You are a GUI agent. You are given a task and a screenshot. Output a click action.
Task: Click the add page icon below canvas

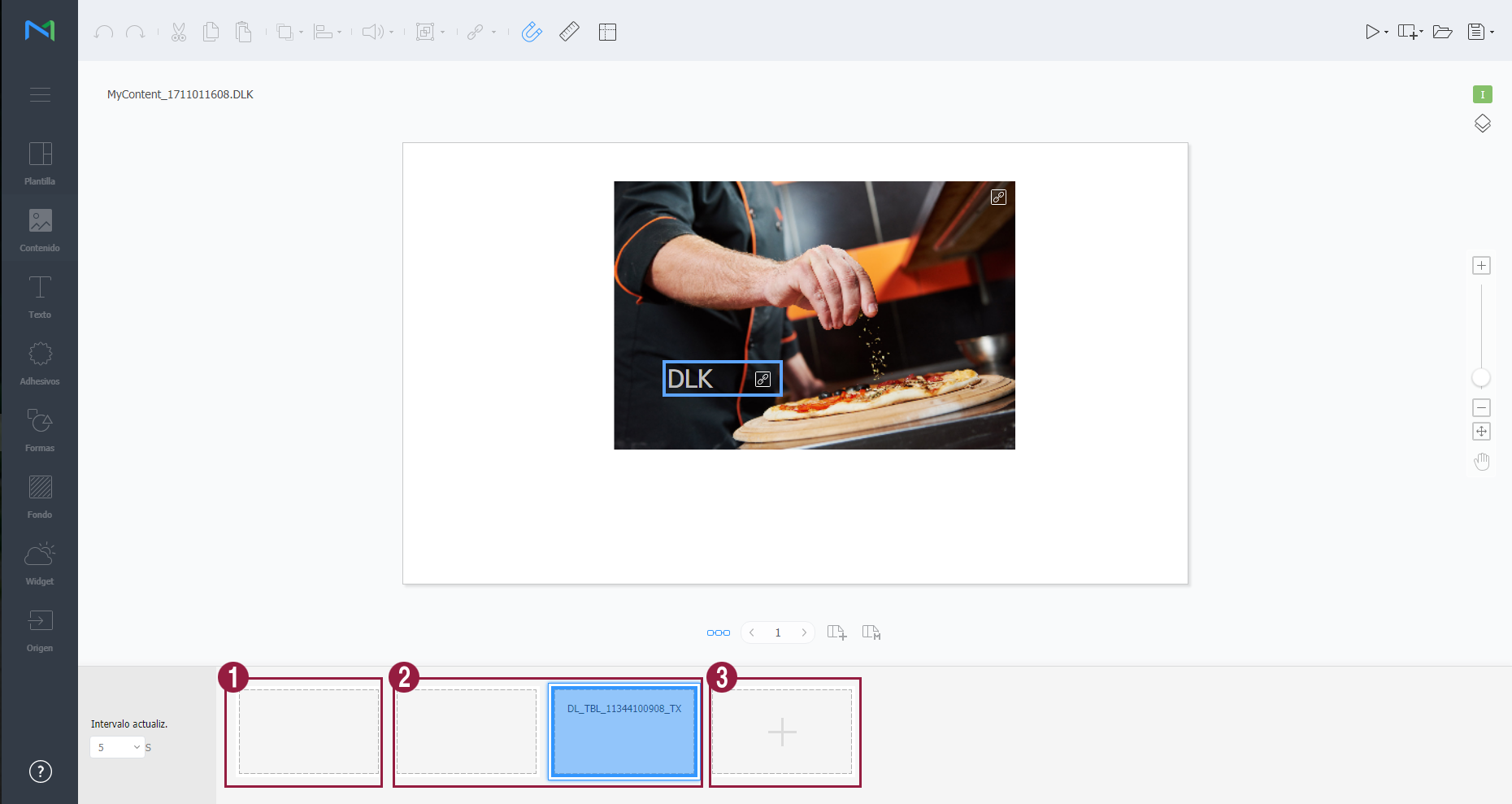pyautogui.click(x=836, y=632)
